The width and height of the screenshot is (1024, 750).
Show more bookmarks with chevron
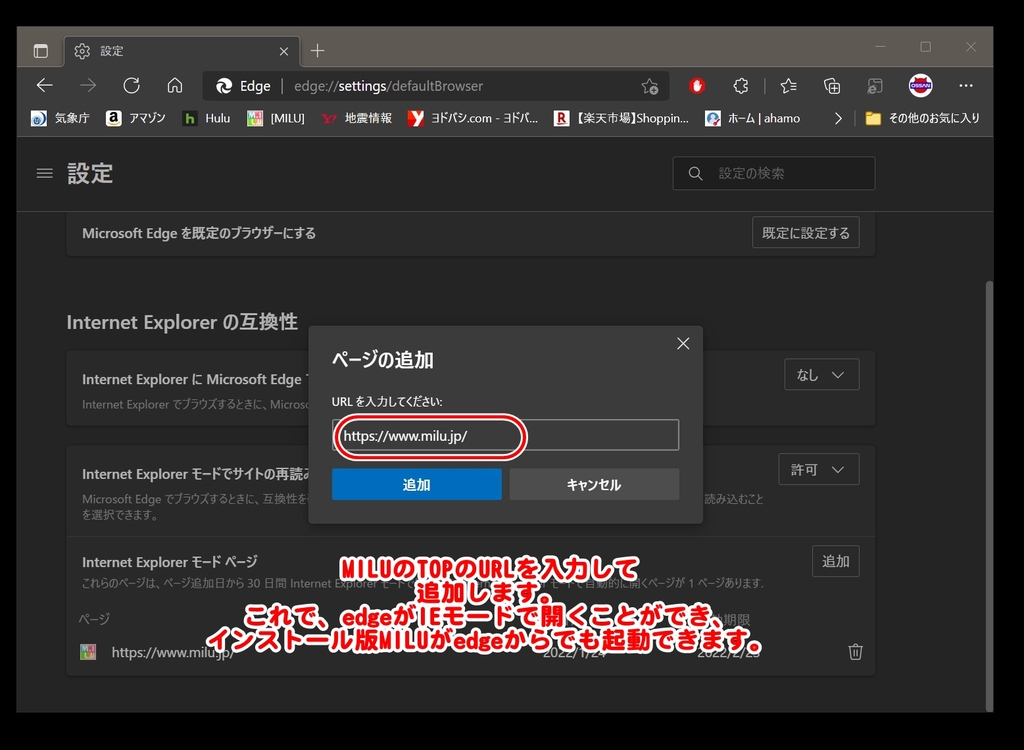[838, 118]
